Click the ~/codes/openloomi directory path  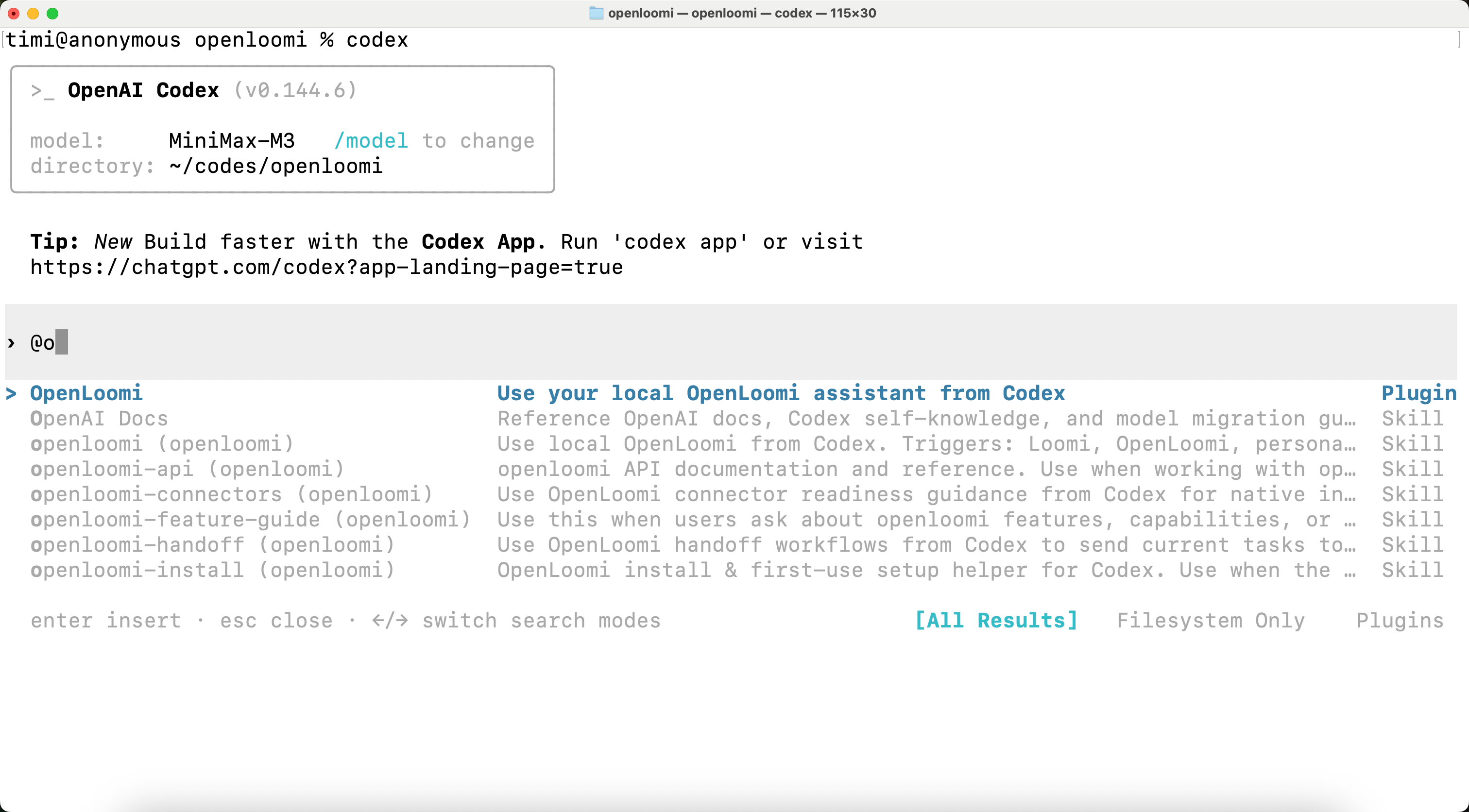[276, 166]
